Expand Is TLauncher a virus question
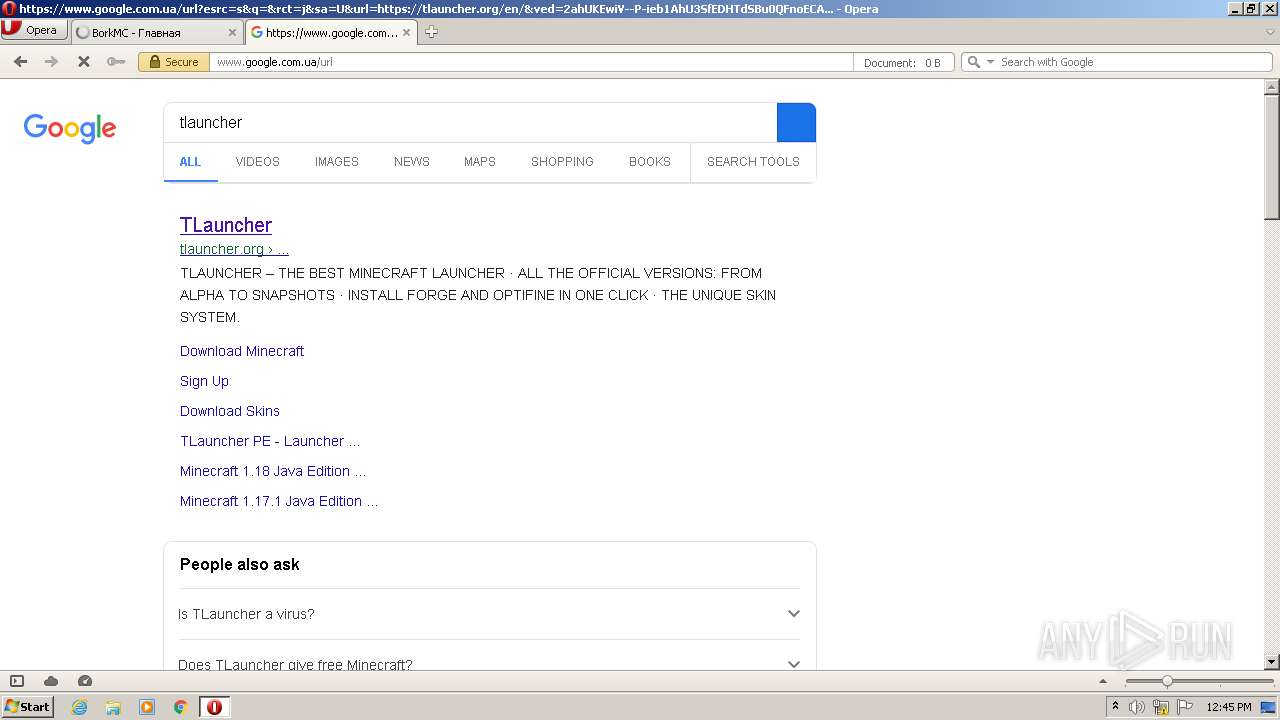 489,614
